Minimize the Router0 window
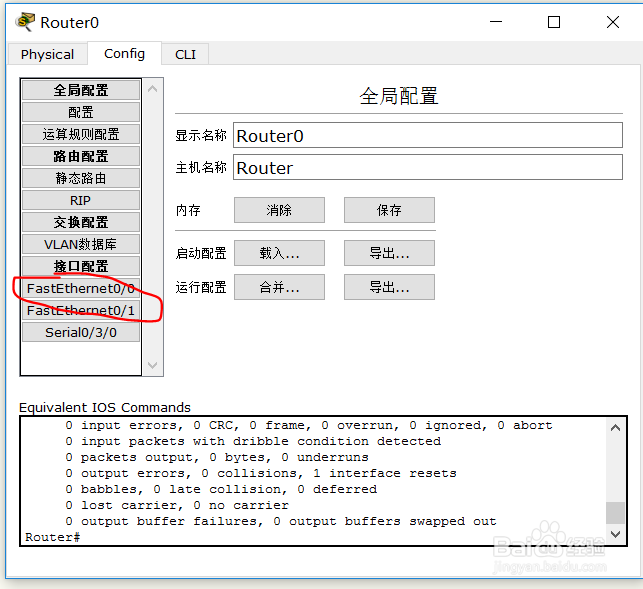Image resolution: width=643 pixels, height=589 pixels. [496, 22]
